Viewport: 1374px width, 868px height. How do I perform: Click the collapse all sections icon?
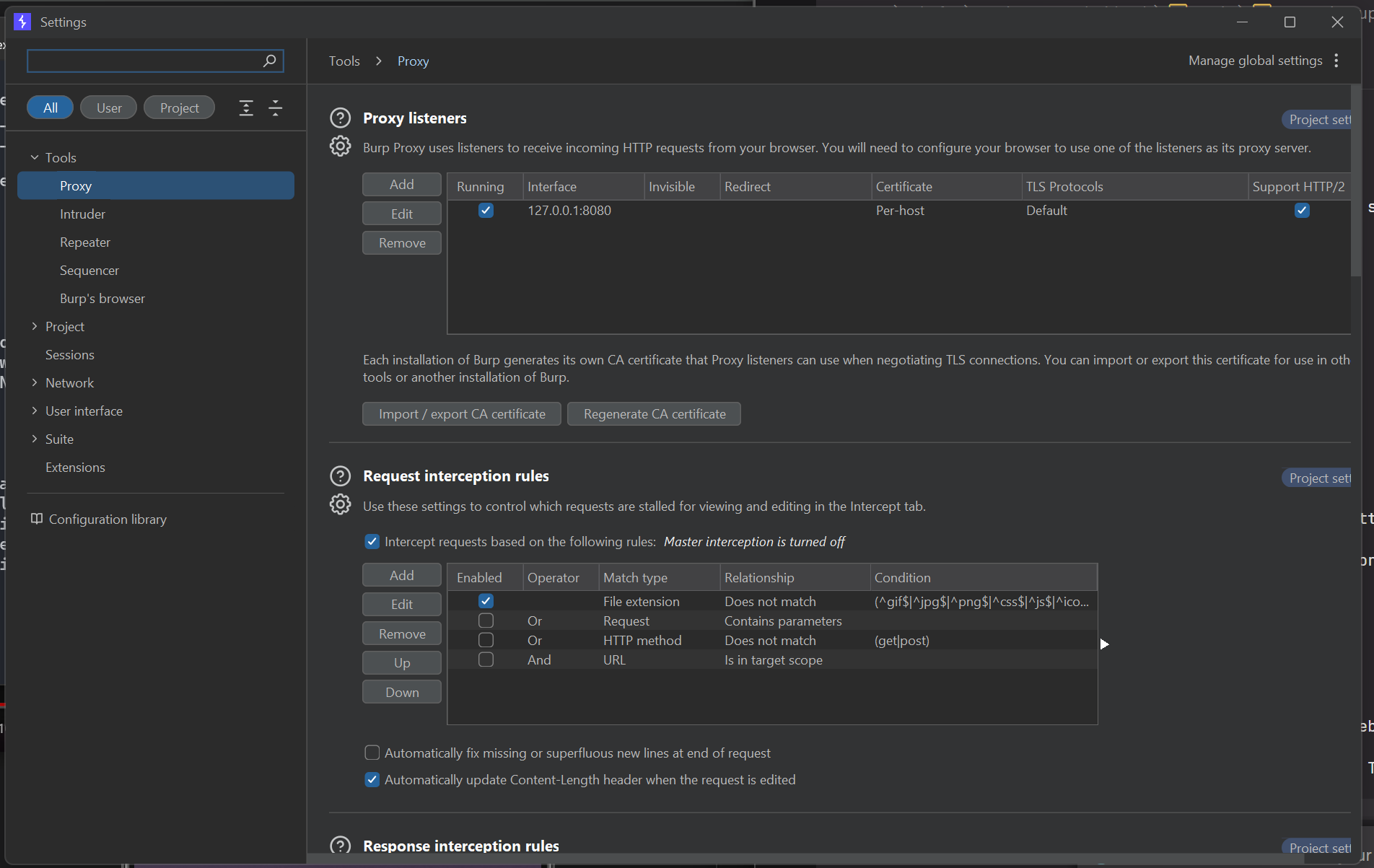tap(275, 108)
